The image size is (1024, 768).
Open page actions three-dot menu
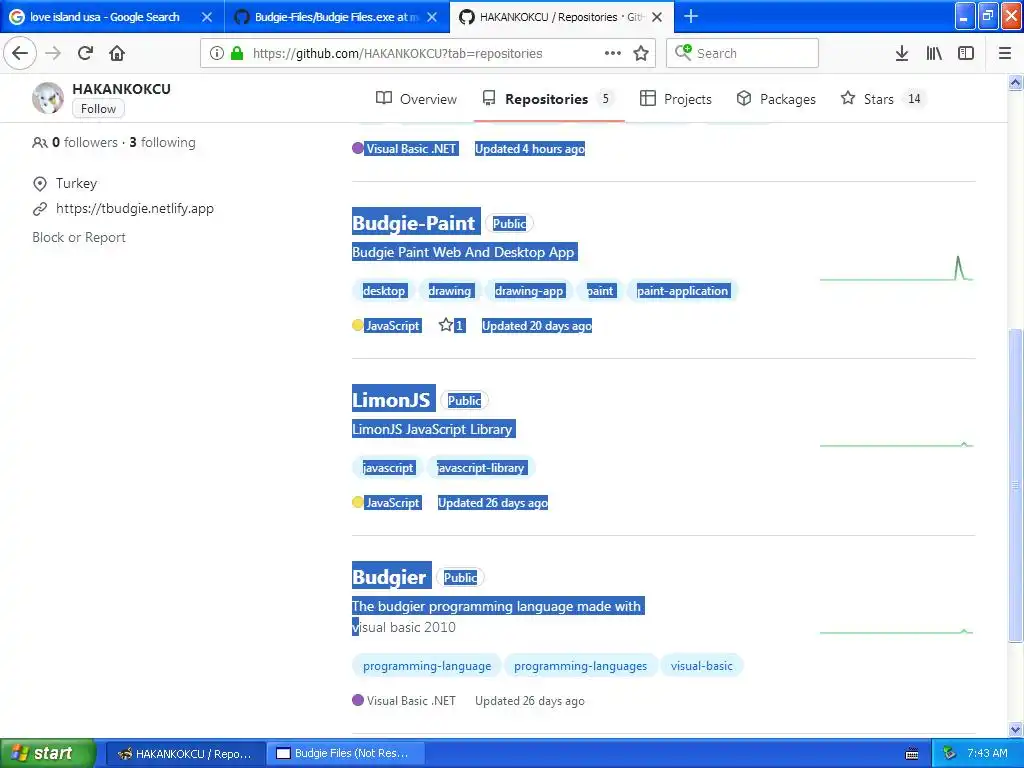point(613,53)
